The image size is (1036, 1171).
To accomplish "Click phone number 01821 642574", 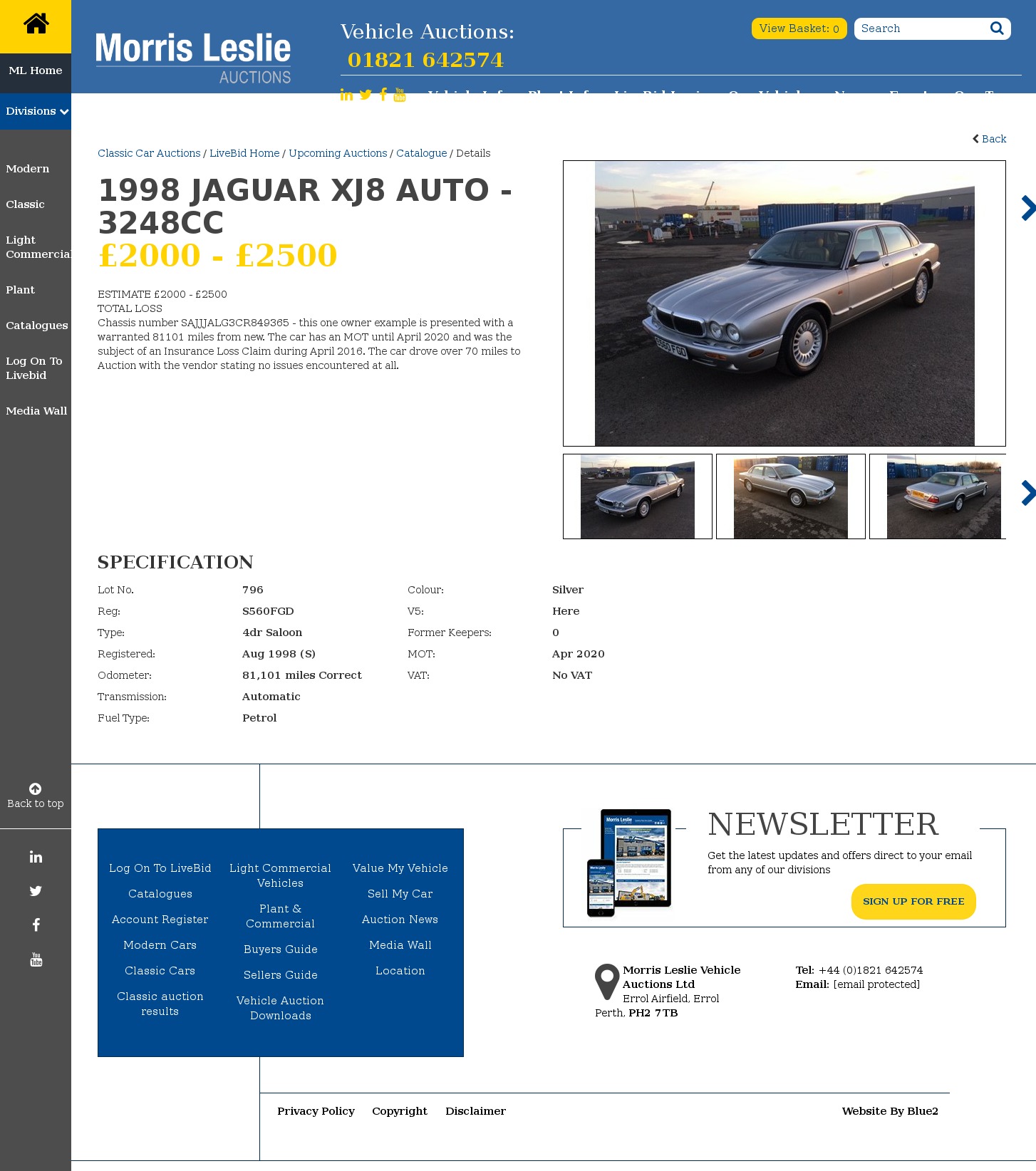I will point(425,60).
